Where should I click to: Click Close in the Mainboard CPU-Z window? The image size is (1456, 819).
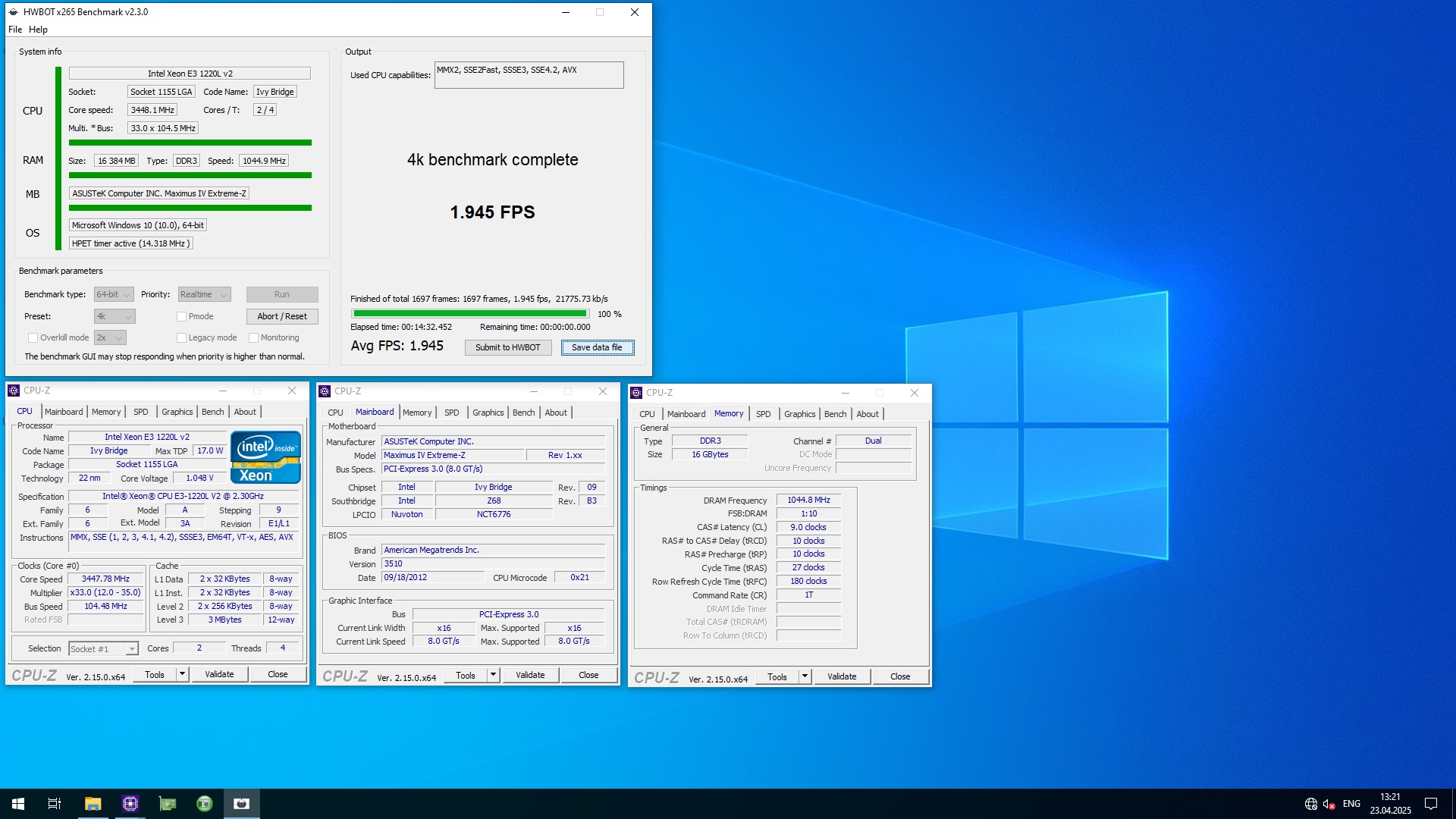(x=588, y=675)
